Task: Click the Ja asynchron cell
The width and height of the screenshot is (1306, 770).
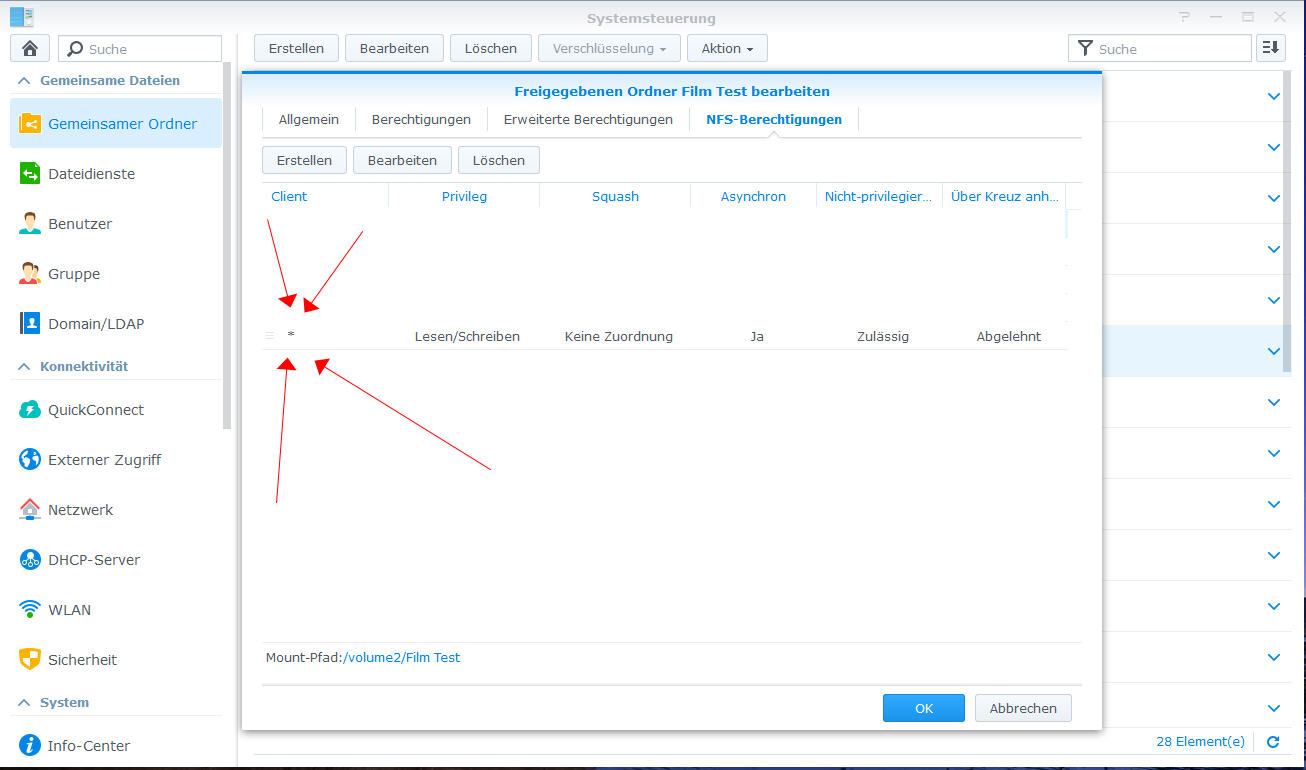Action: [x=757, y=337]
